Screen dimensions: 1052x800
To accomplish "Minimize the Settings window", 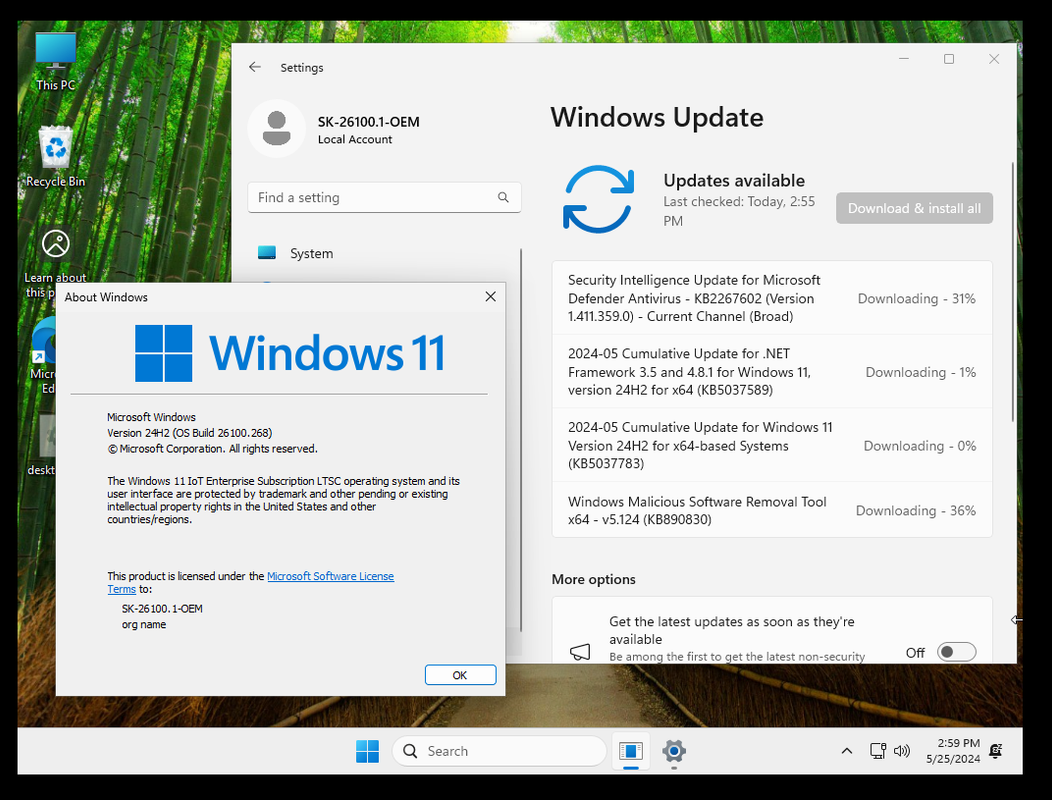I will click(904, 59).
